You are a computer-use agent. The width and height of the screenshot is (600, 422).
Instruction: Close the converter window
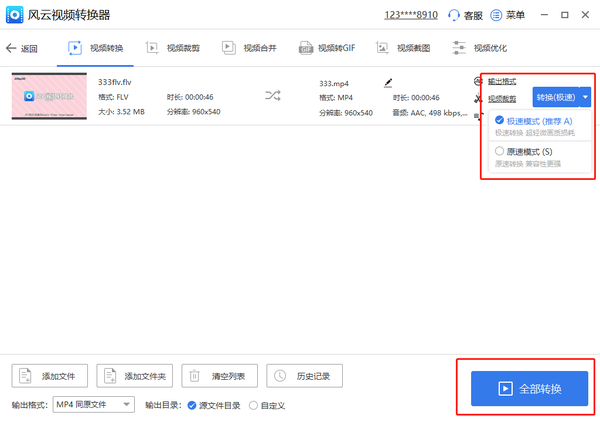coord(585,15)
